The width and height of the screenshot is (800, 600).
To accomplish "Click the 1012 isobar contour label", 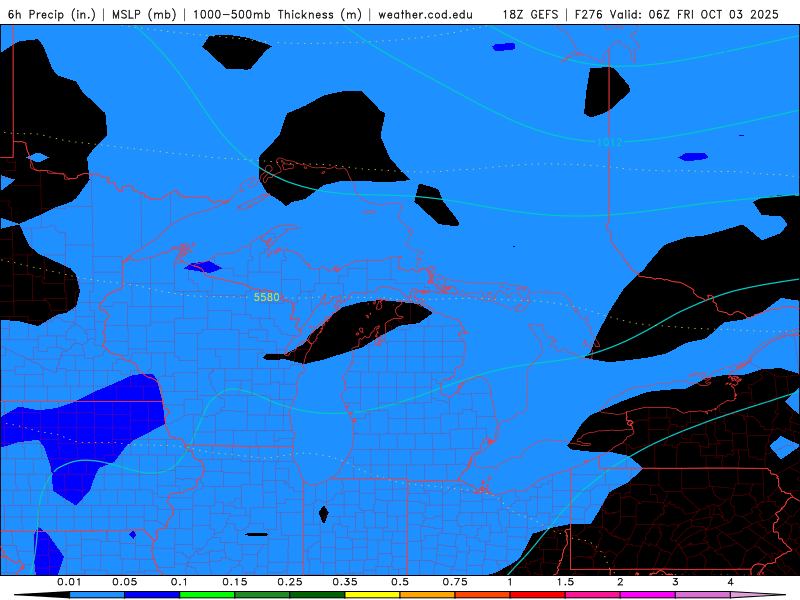I will coord(610,142).
